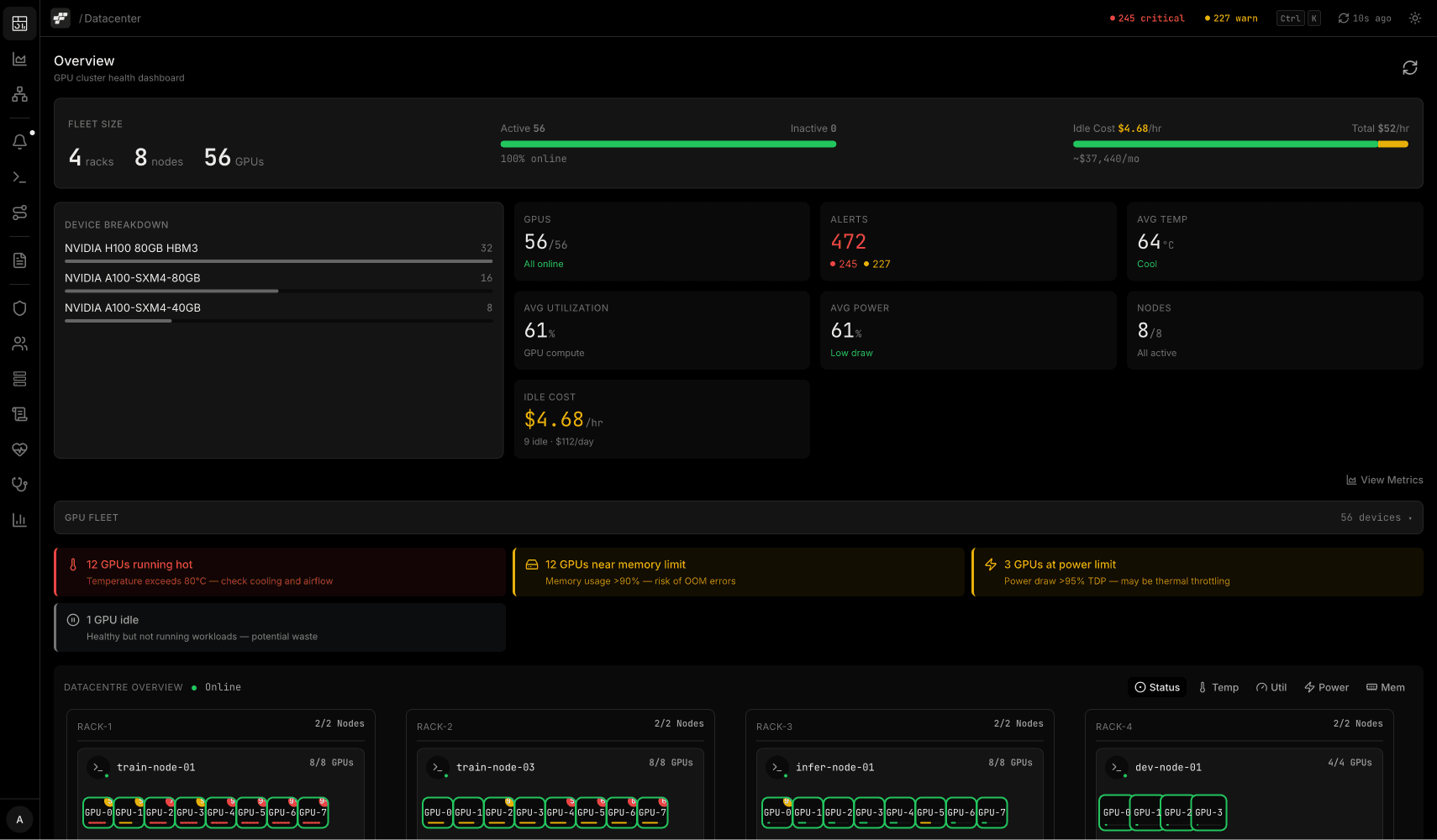Open the users sidebar icon

click(19, 344)
